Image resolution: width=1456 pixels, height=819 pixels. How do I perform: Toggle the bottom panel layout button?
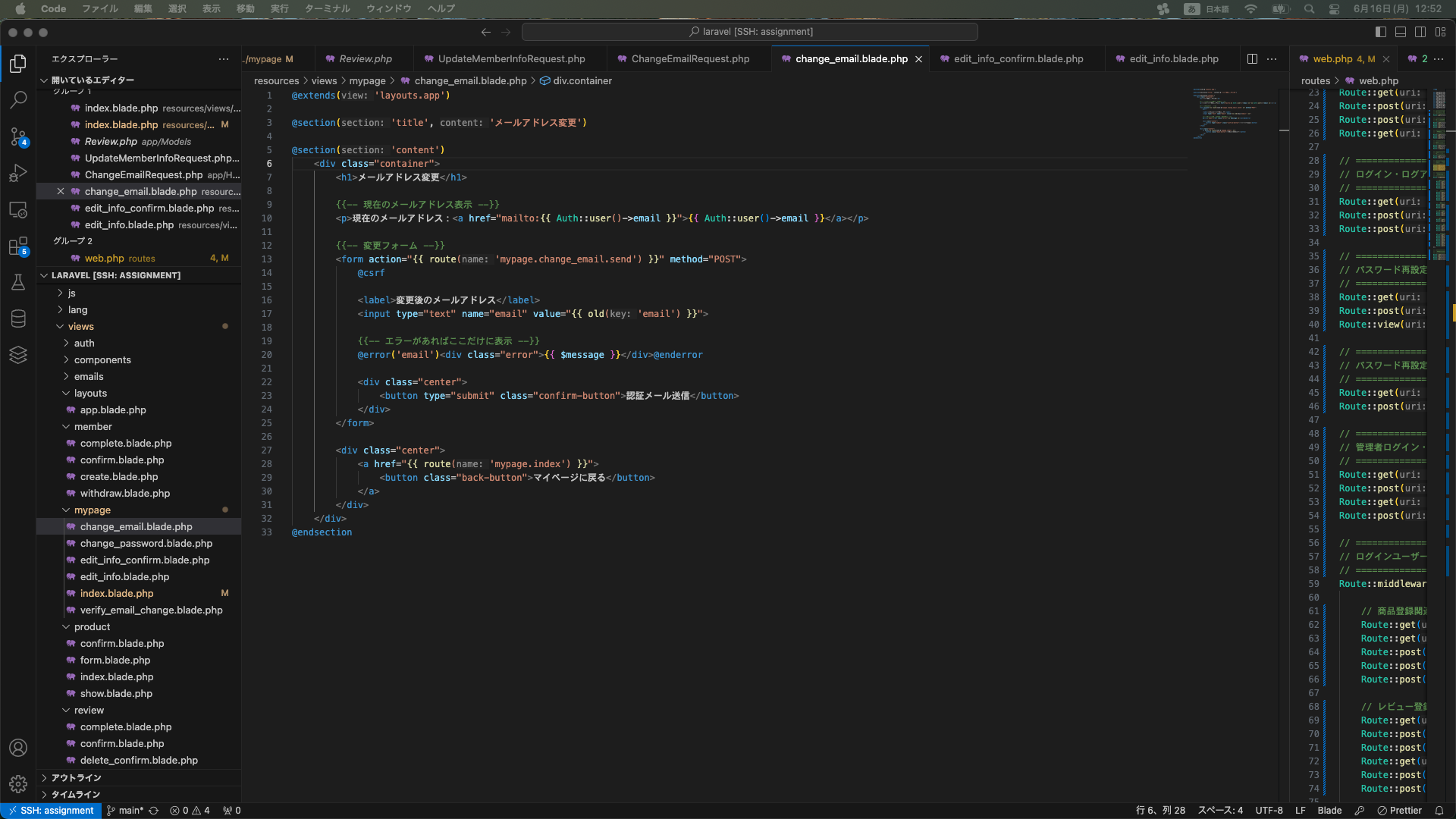pos(1401,32)
